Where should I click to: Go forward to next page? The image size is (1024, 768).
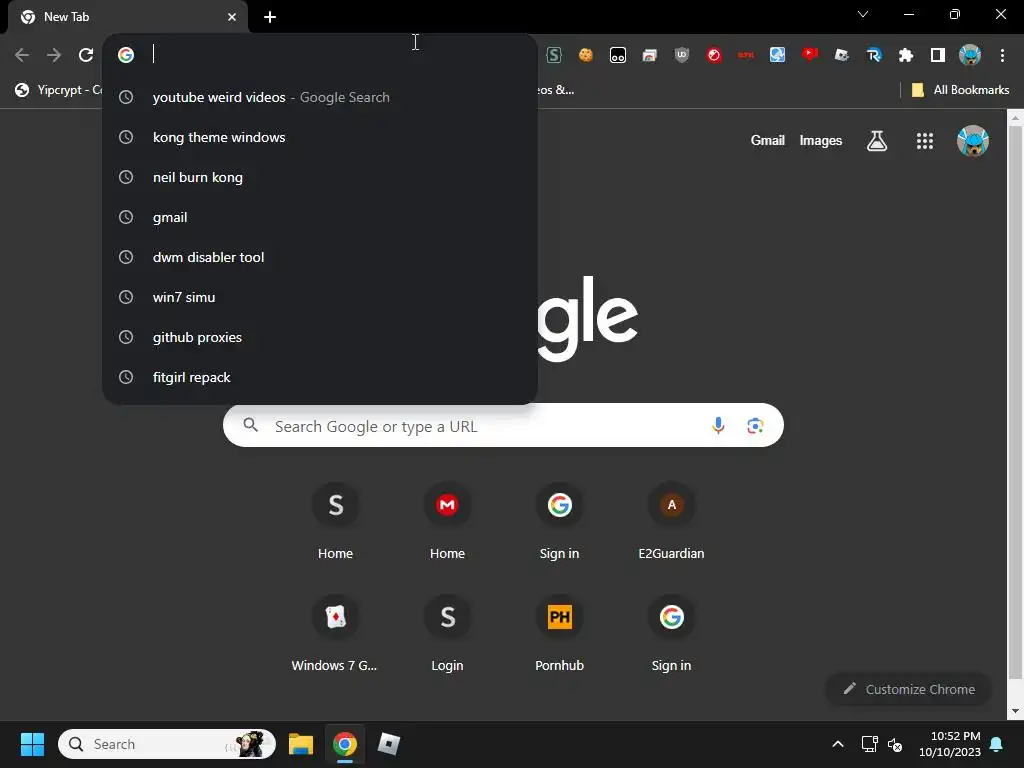coord(54,55)
